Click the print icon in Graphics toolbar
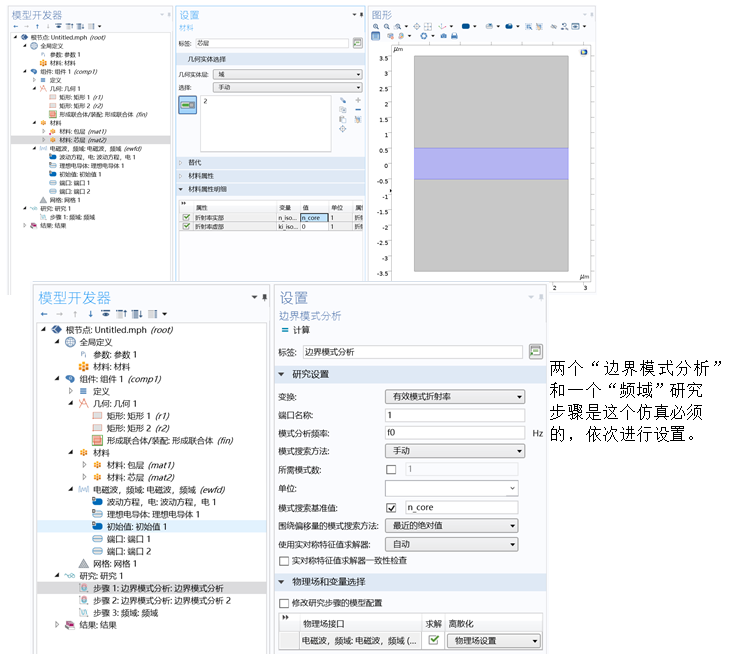Viewport: 739px width, 654px height. pyautogui.click(x=454, y=36)
